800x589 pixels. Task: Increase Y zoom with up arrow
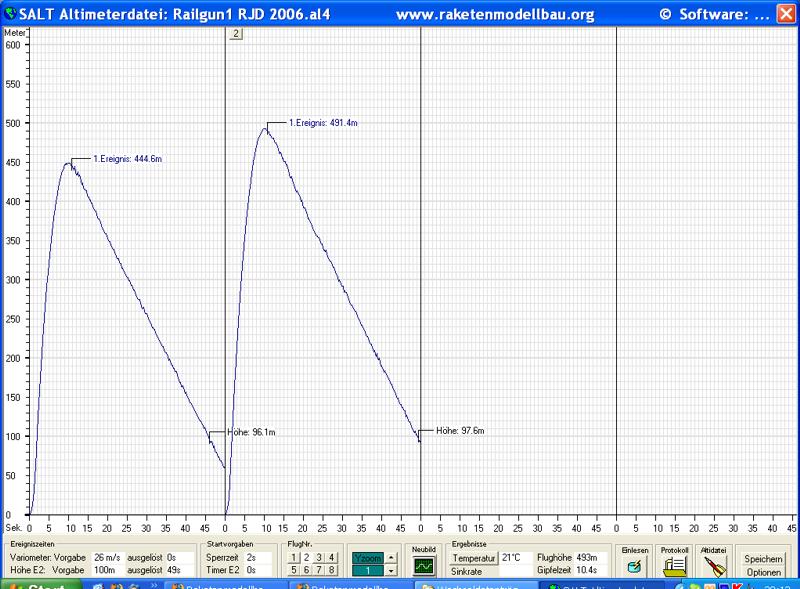[391, 558]
